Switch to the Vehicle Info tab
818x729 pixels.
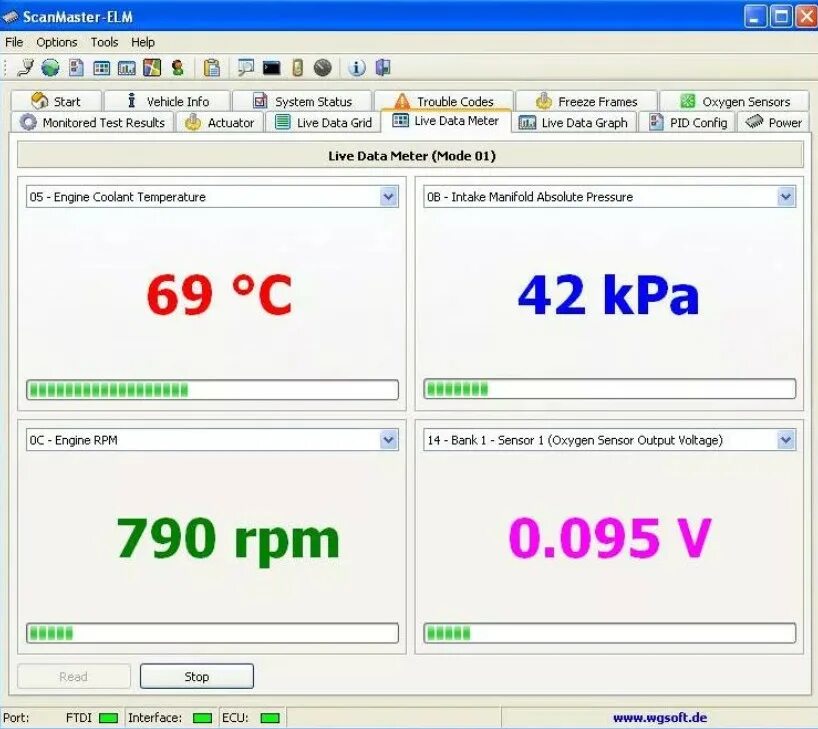167,101
